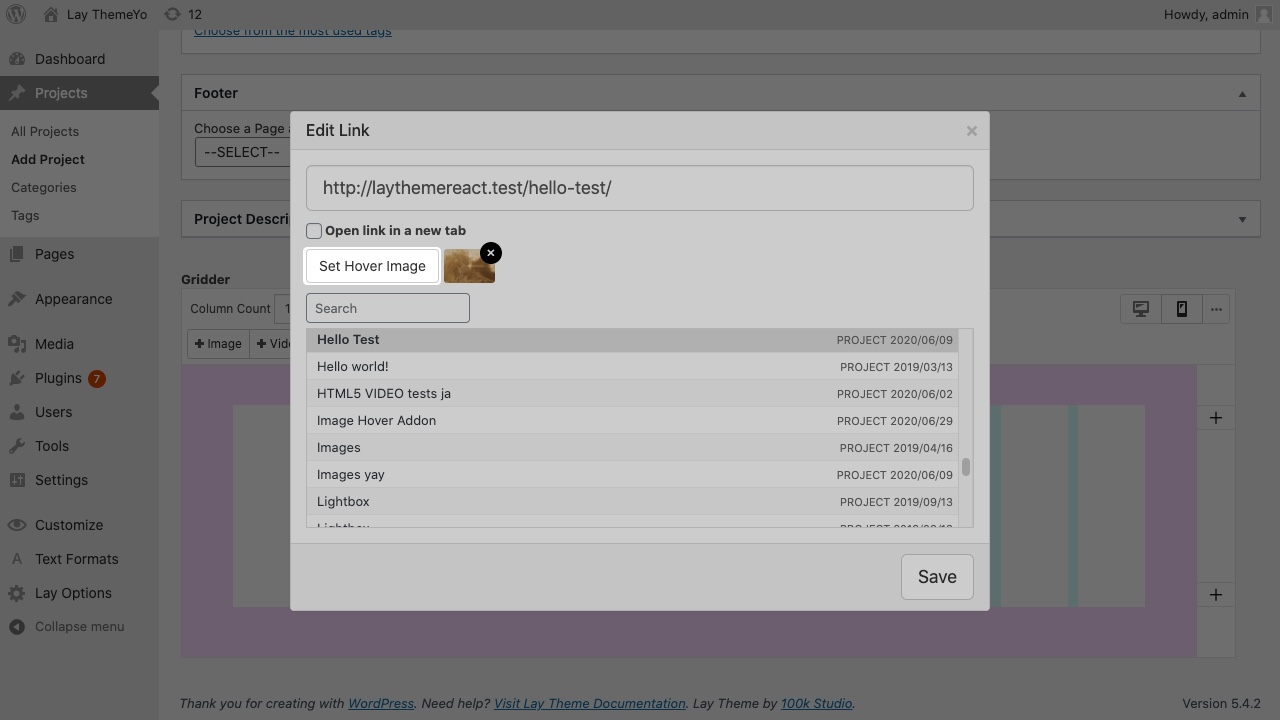
Task: Close the Edit Link dialog
Action: point(971,131)
